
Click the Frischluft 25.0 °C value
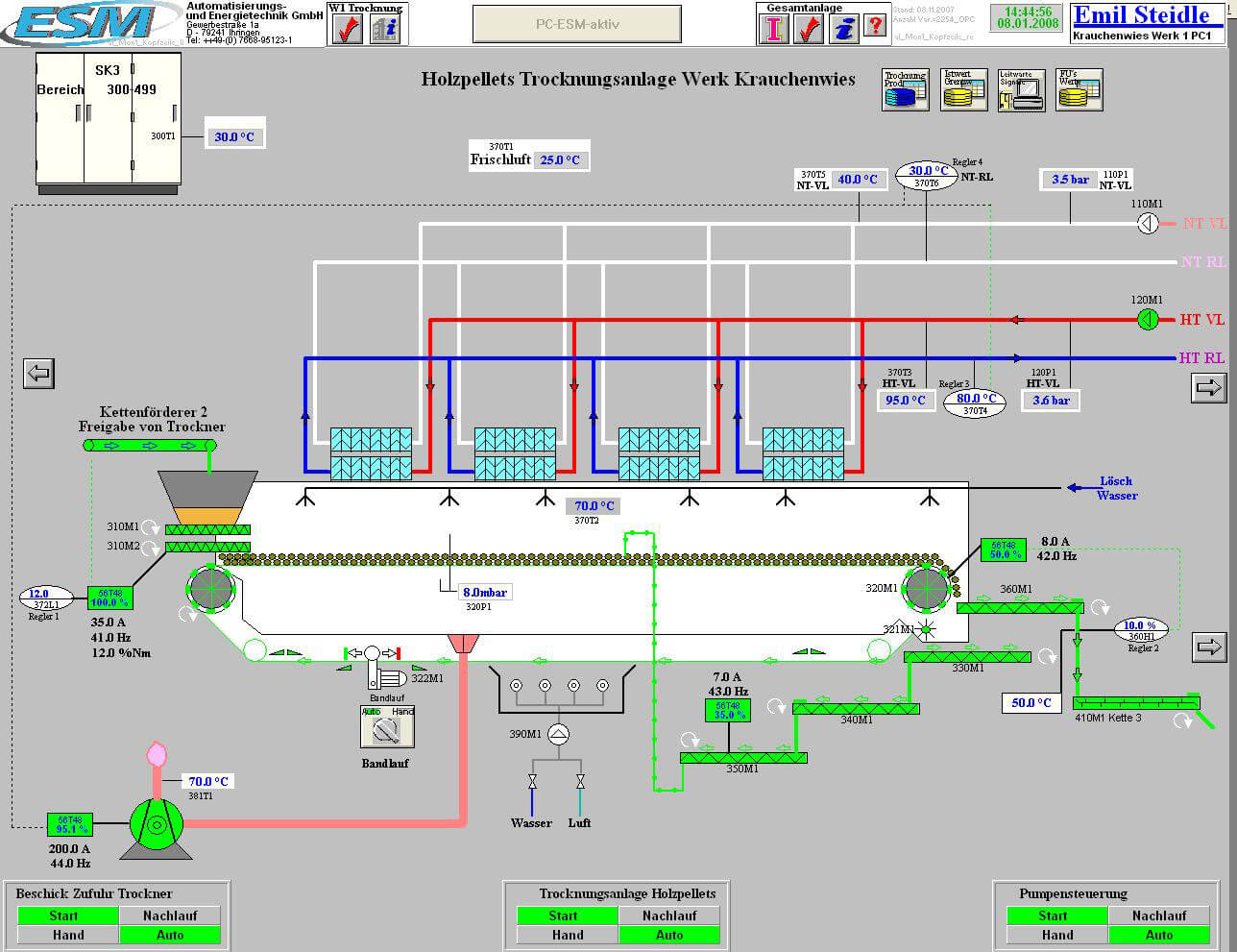[x=560, y=159]
